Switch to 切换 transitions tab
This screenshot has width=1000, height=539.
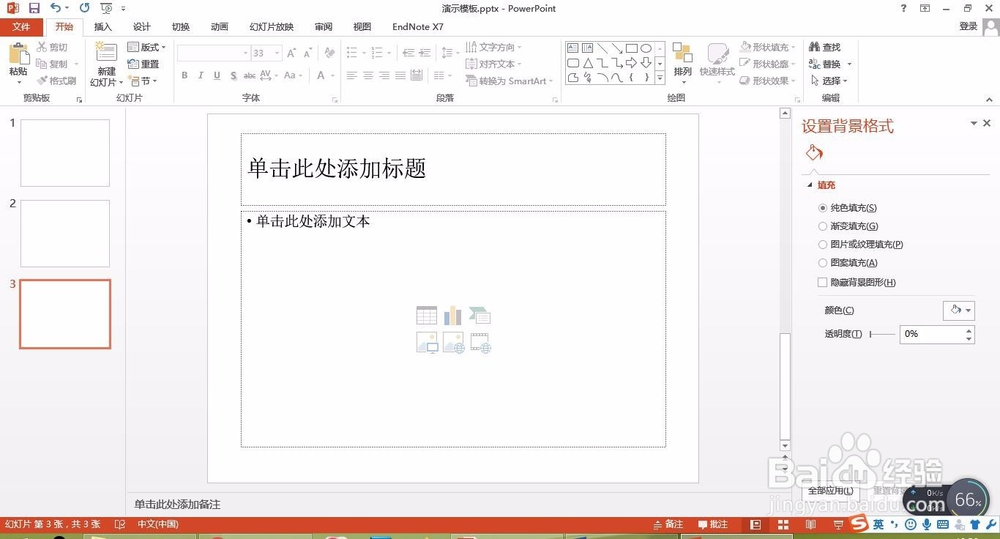point(180,27)
